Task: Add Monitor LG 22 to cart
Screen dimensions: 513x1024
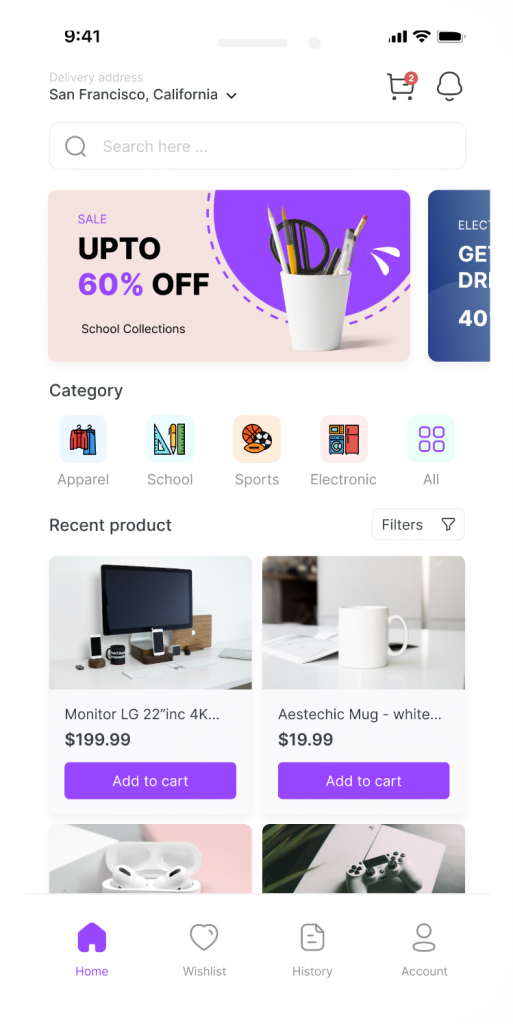Action: (x=150, y=780)
